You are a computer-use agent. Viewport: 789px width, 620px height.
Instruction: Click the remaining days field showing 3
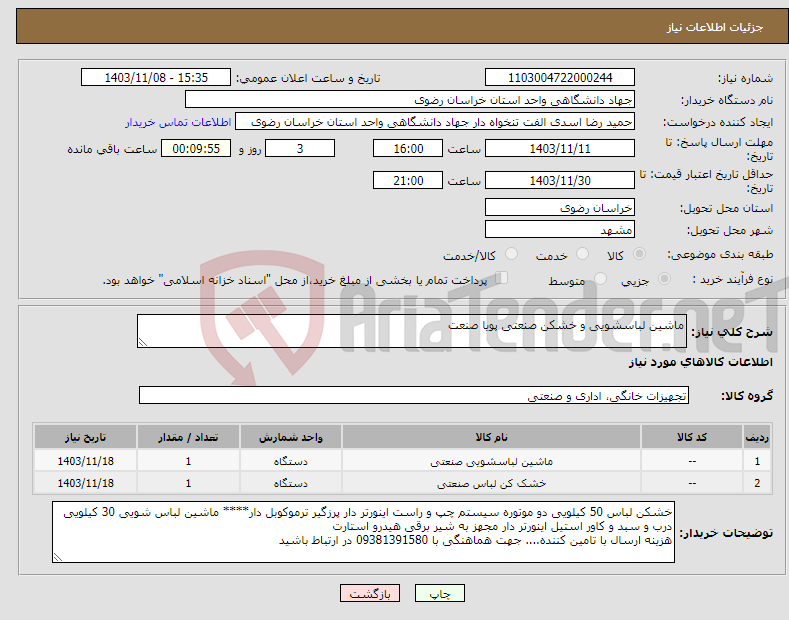(x=300, y=148)
